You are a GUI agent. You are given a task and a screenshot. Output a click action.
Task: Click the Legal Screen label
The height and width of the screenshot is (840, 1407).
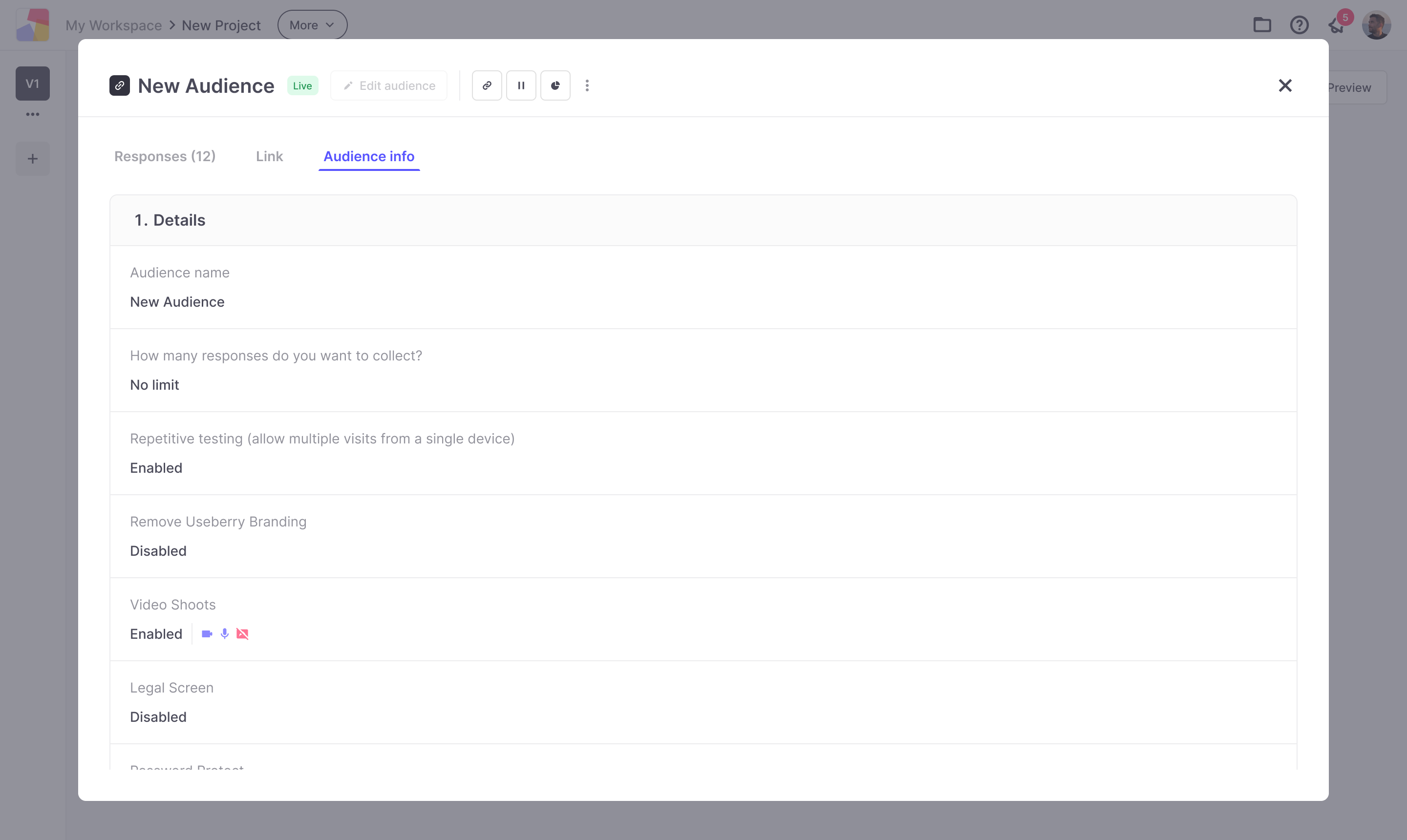(171, 688)
